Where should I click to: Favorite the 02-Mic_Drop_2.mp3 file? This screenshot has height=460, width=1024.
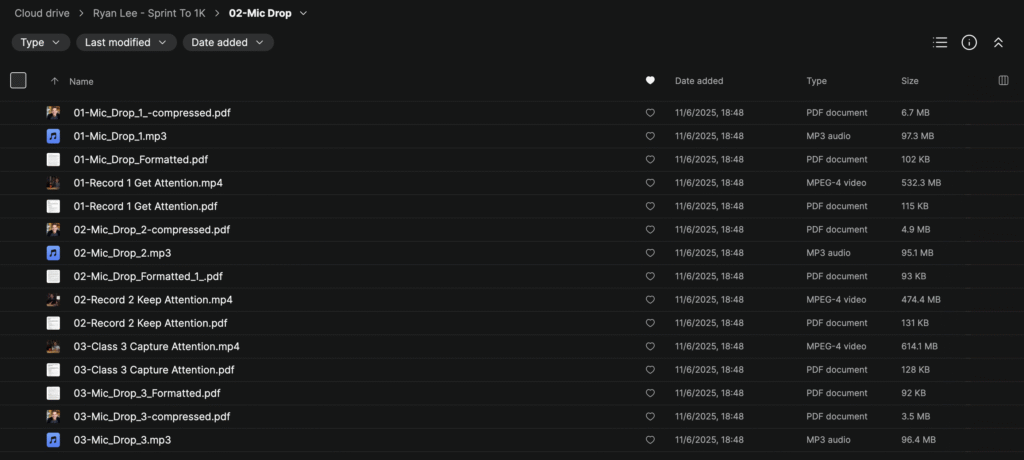(x=650, y=253)
